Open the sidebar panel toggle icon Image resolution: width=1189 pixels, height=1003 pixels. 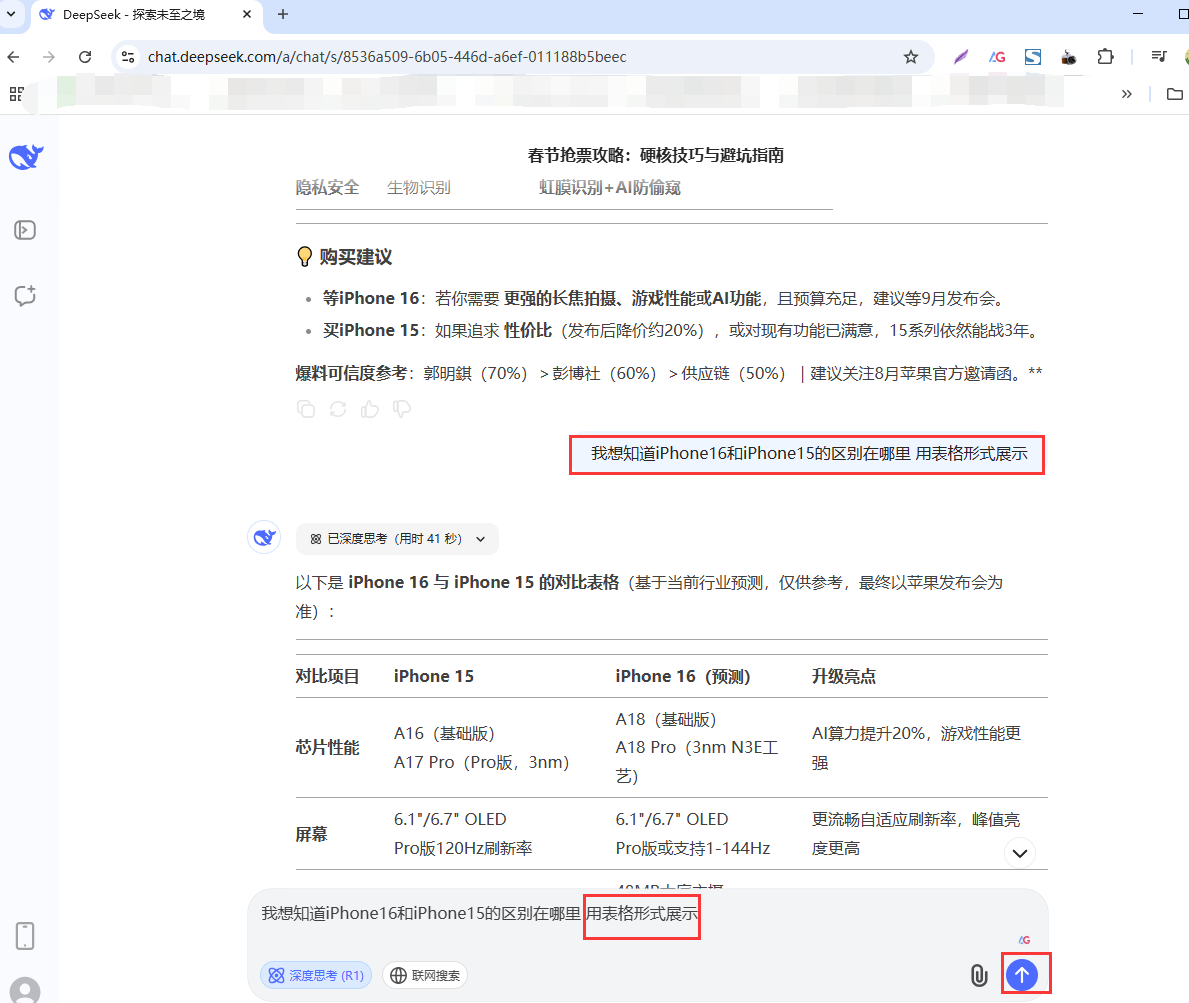click(25, 230)
